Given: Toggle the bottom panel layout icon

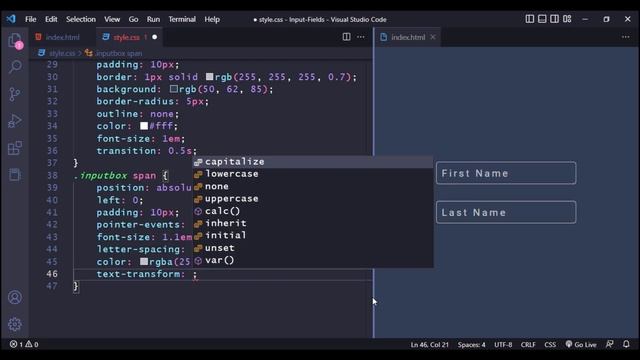Looking at the screenshot, I should 542,19.
